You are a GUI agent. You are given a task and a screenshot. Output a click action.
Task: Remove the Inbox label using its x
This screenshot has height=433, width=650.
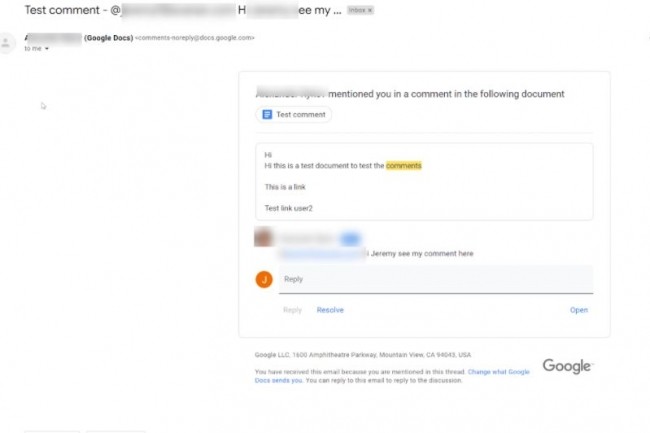pos(370,10)
